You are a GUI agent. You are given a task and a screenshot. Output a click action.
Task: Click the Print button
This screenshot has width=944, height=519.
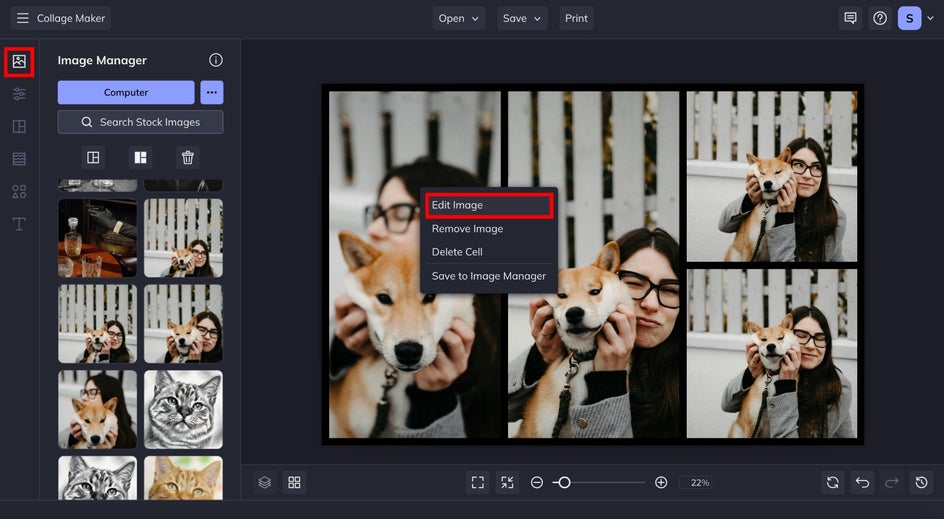[576, 18]
